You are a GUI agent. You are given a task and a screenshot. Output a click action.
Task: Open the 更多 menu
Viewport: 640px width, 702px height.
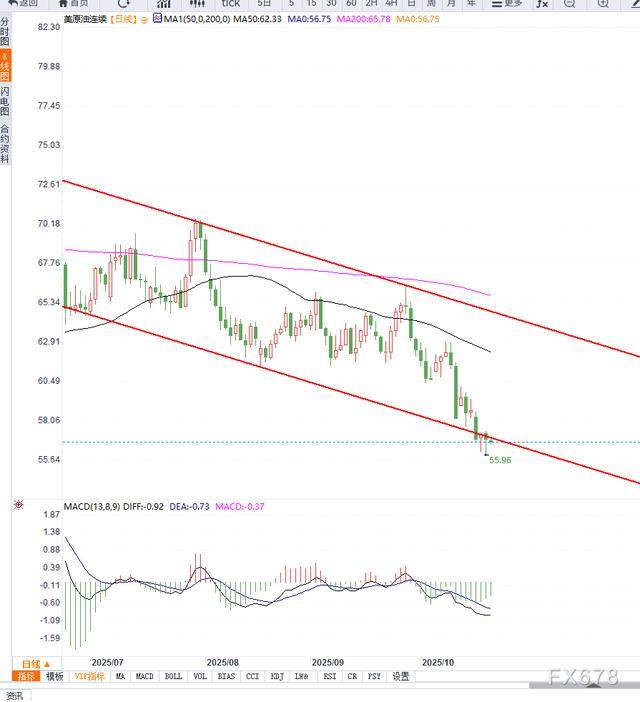[x=507, y=3]
